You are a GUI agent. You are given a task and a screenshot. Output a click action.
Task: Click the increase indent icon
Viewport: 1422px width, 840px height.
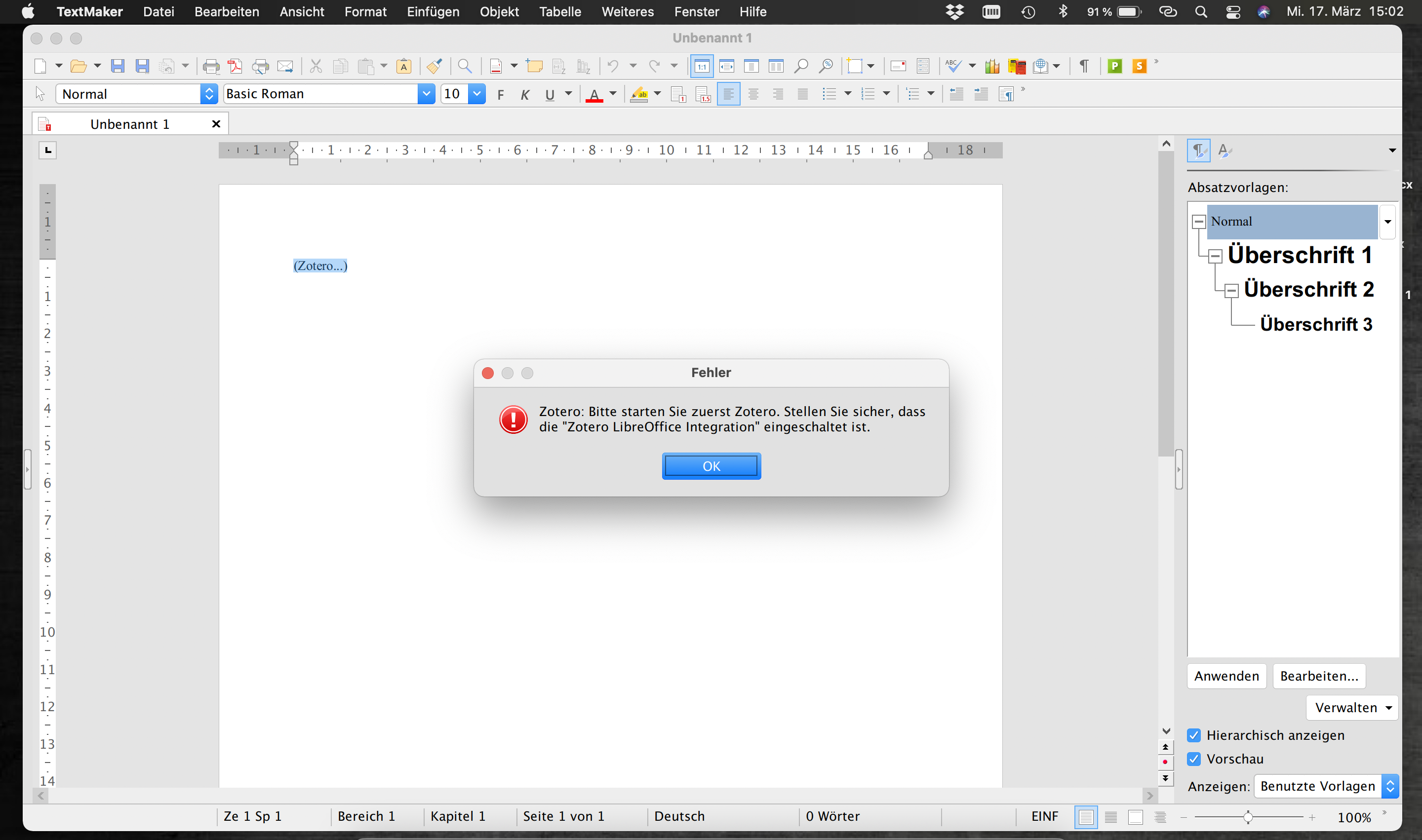click(981, 94)
